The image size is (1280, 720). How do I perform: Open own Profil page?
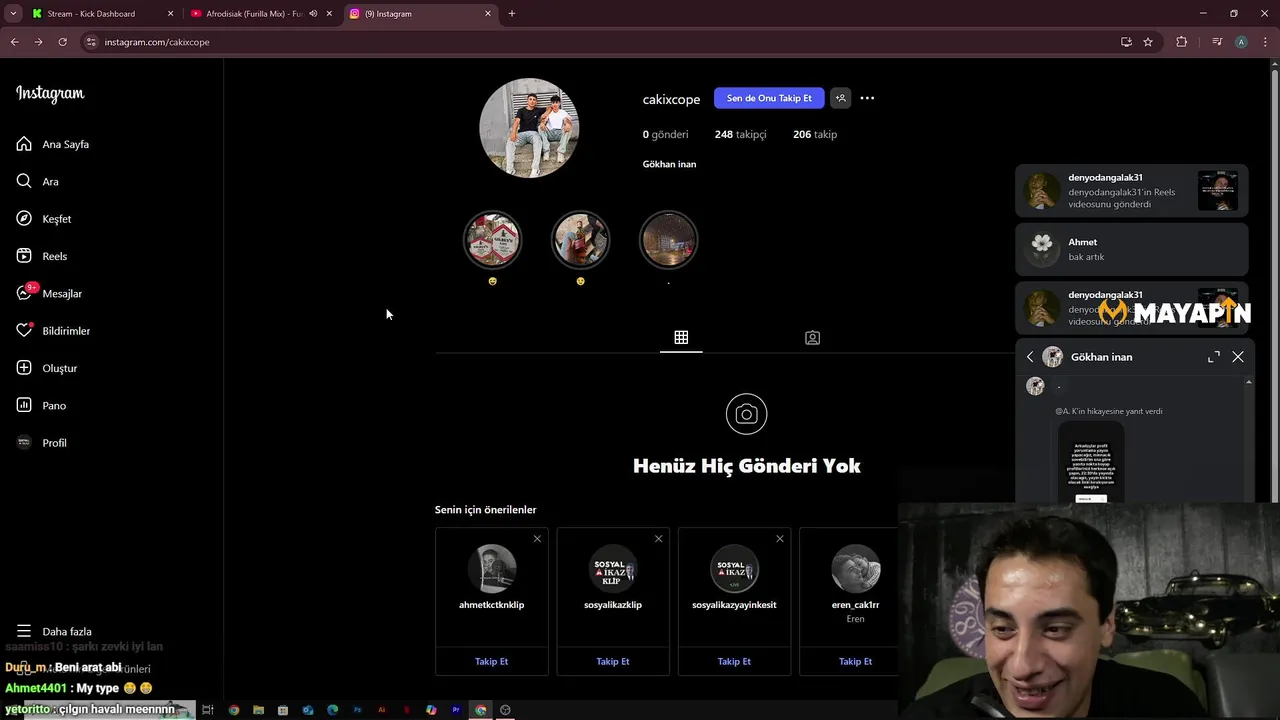[x=41, y=443]
